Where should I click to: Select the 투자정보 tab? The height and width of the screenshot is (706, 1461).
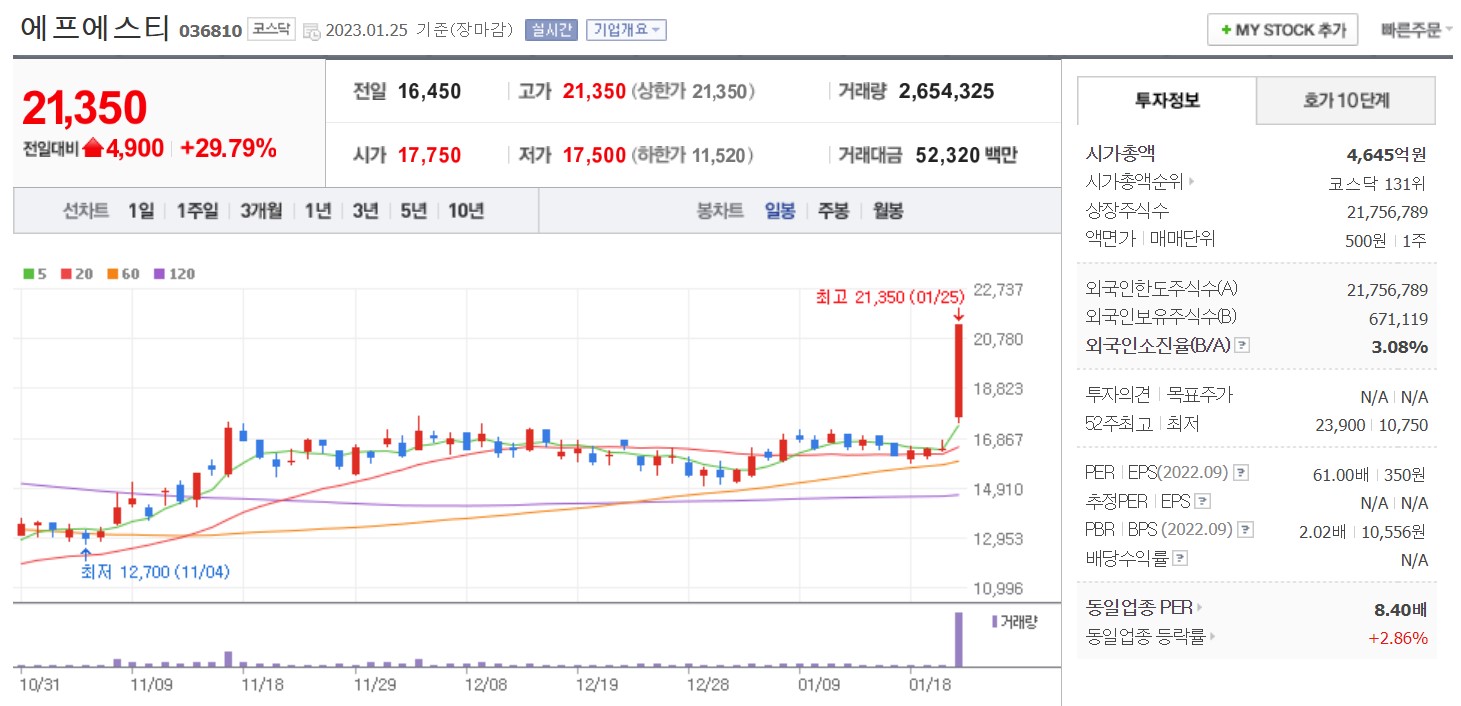(x=1165, y=101)
